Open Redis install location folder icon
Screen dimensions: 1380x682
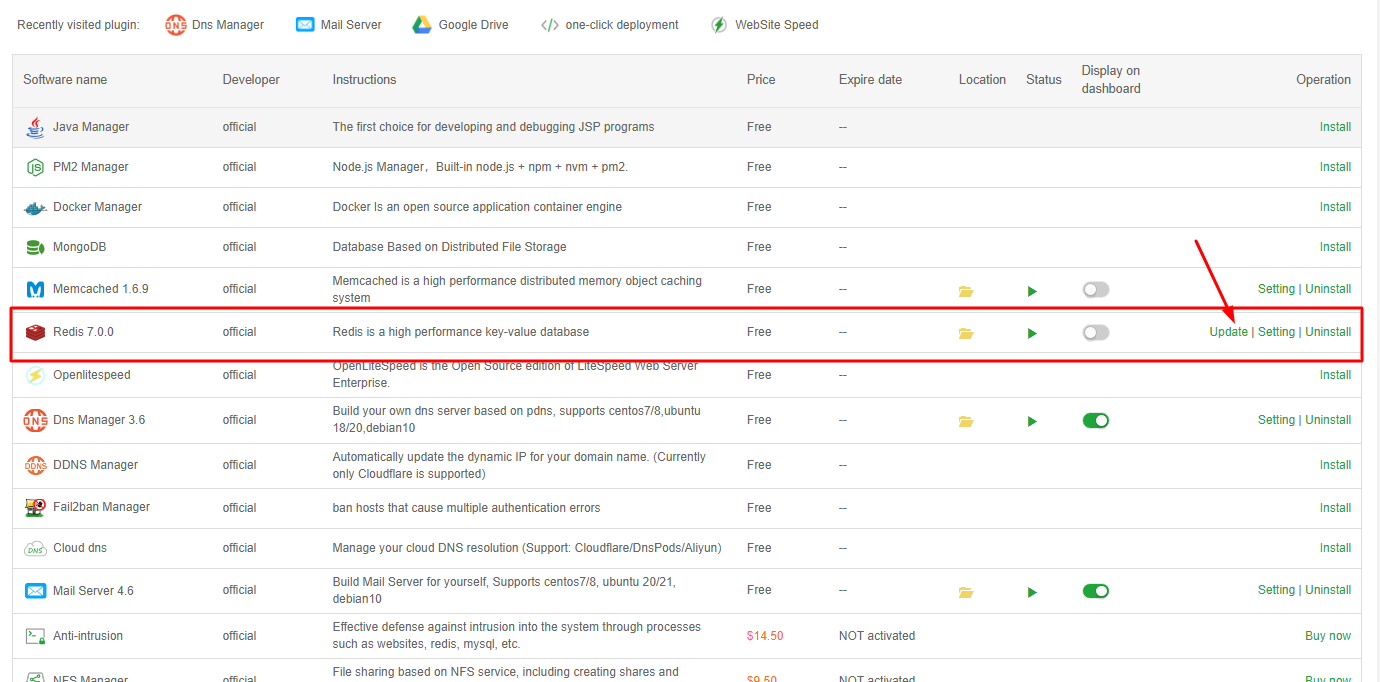point(965,333)
